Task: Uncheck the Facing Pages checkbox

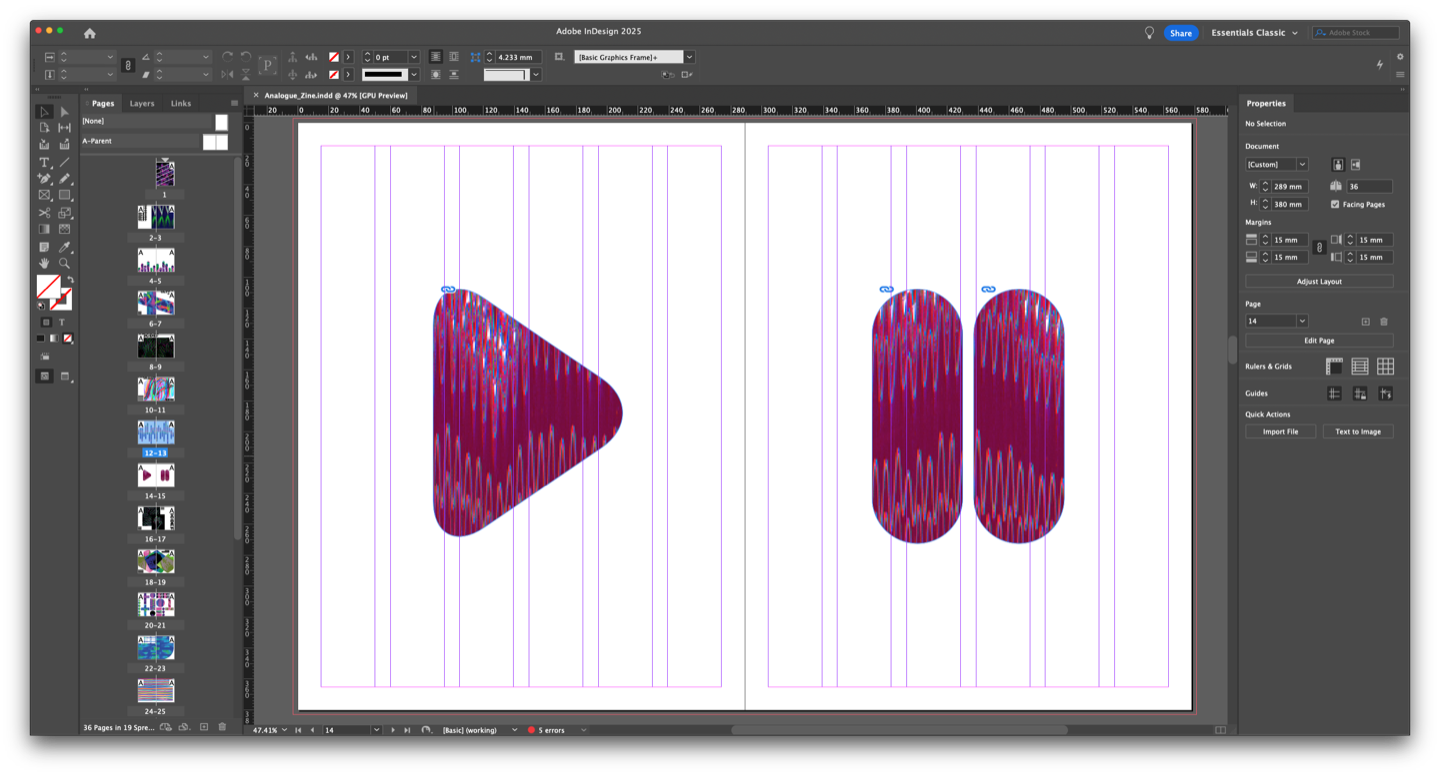Action: coord(1335,204)
